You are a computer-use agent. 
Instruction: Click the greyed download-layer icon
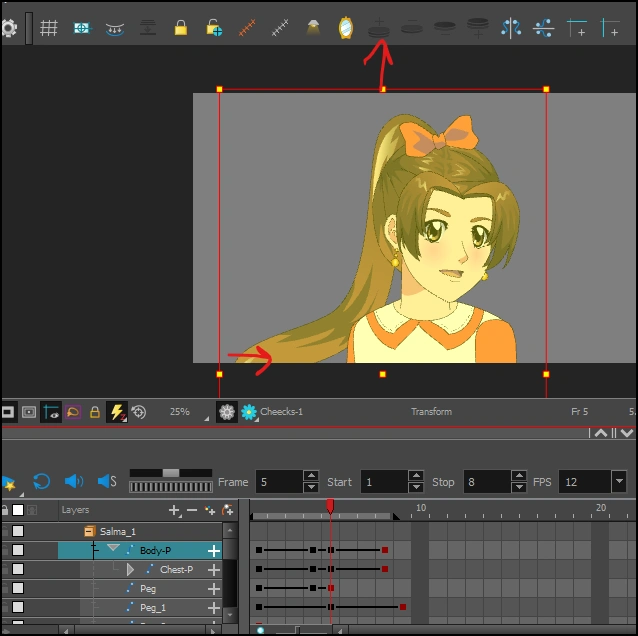(x=148, y=28)
